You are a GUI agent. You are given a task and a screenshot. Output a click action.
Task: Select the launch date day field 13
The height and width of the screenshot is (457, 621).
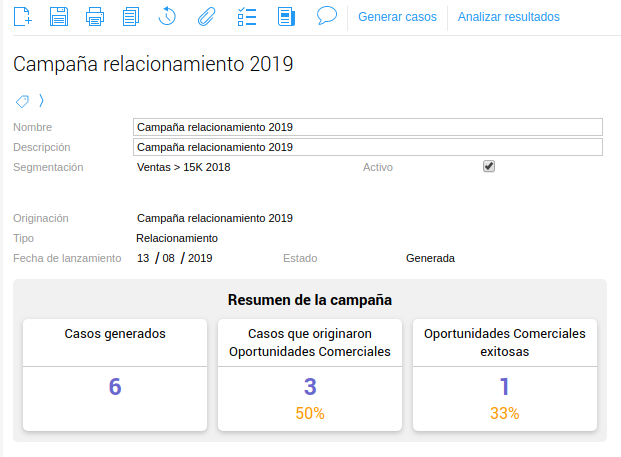[143, 258]
